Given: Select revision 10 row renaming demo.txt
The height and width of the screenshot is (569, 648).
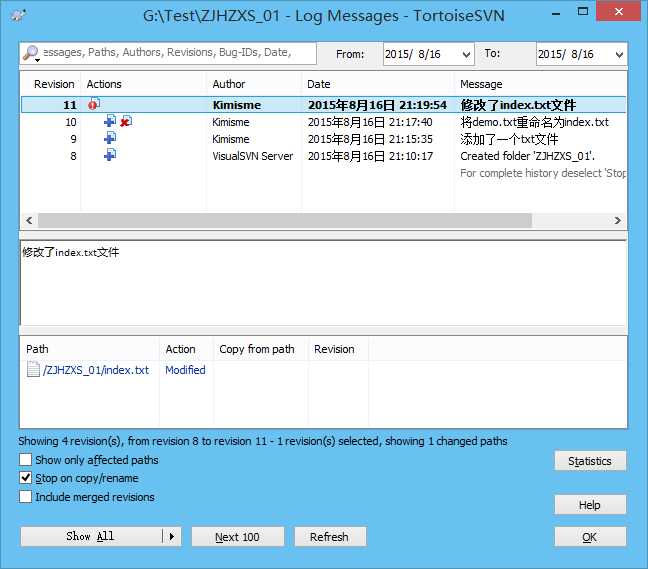Looking at the screenshot, I should pyautogui.click(x=324, y=122).
